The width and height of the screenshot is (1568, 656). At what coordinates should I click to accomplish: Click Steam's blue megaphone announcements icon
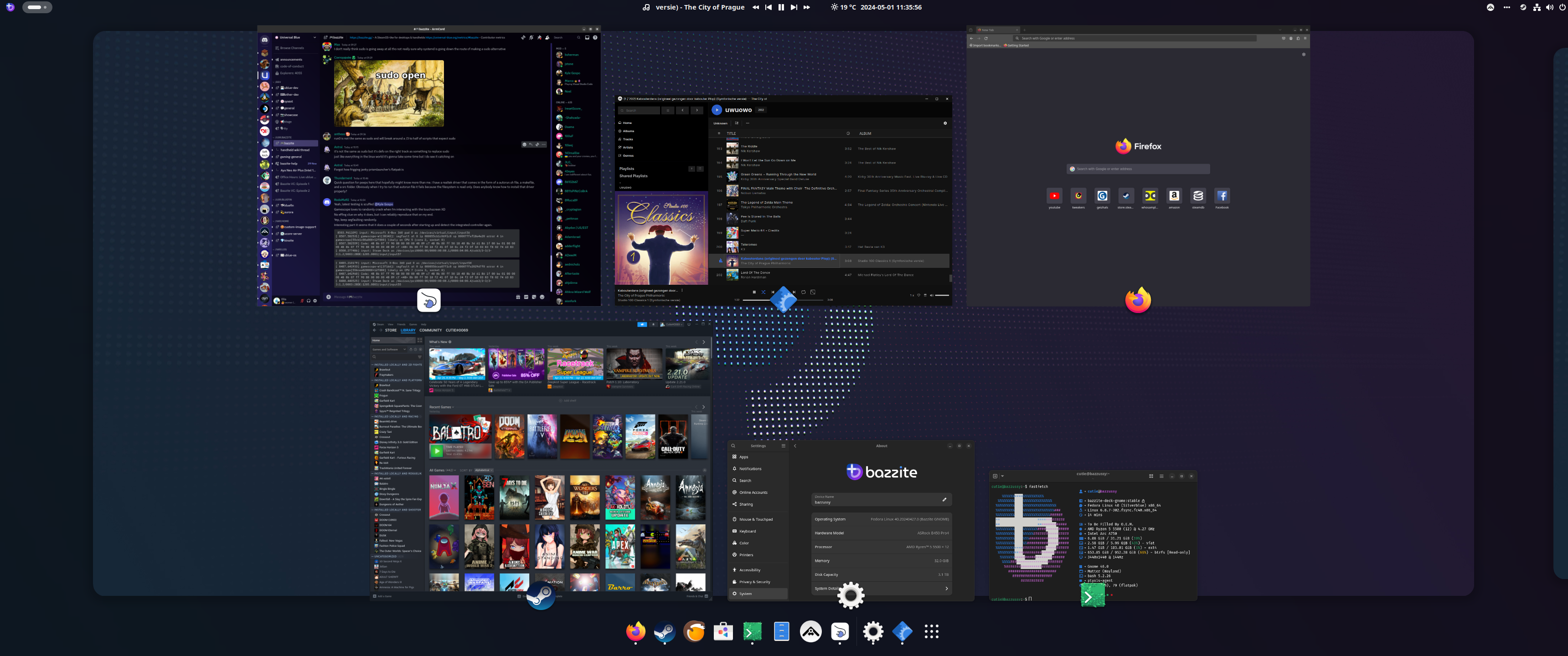[642, 325]
